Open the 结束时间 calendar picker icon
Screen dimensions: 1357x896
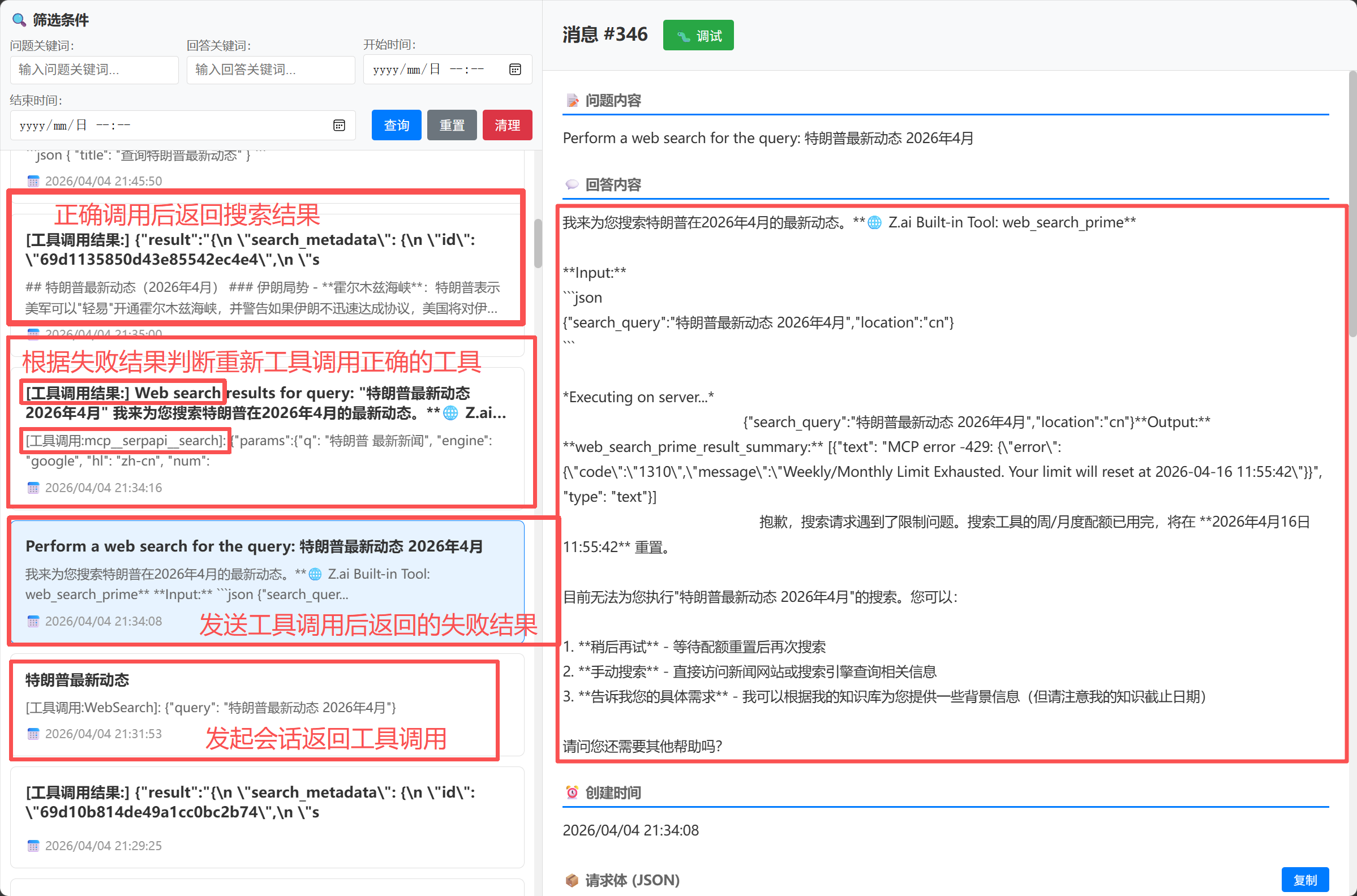pos(338,125)
